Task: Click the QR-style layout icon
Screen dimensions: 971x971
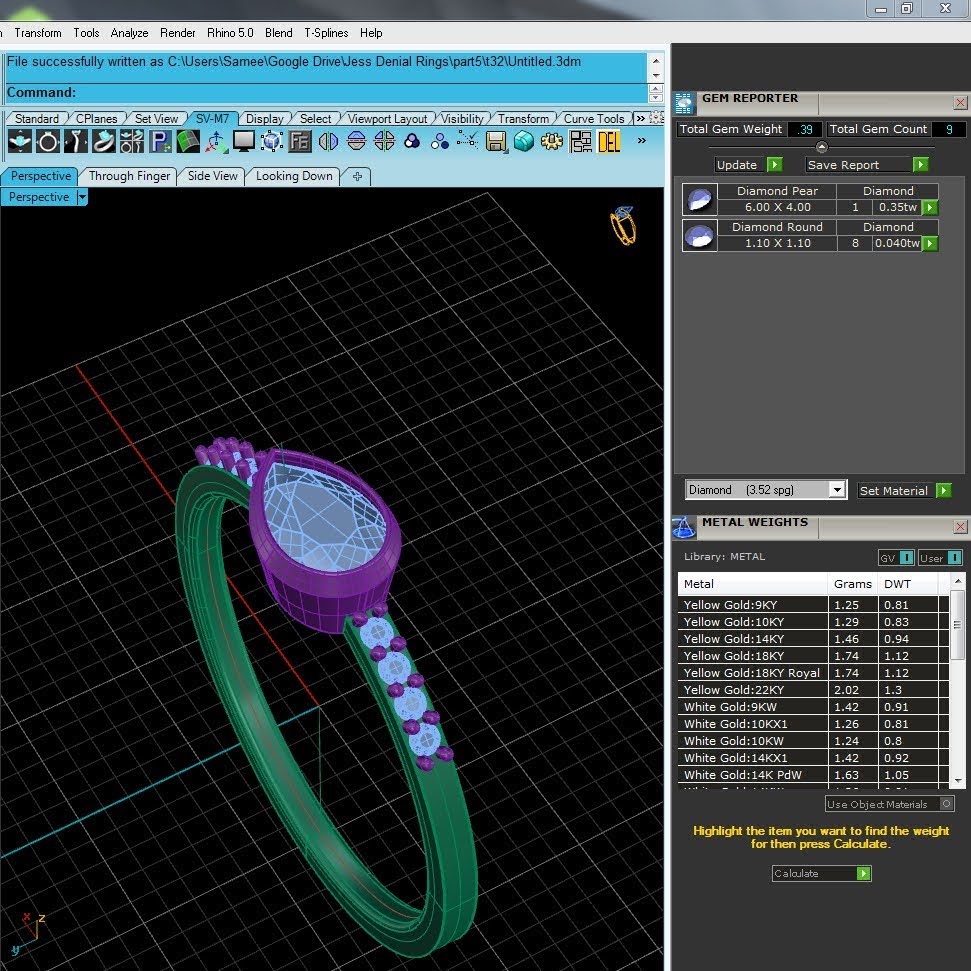Action: pos(580,142)
